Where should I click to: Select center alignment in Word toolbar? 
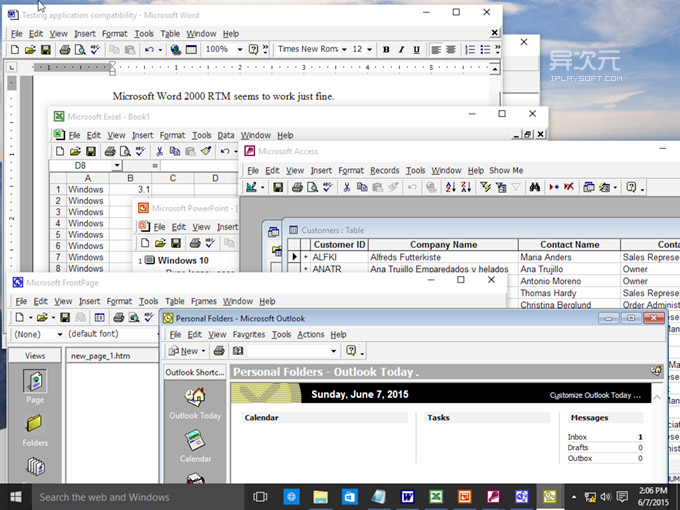click(451, 49)
